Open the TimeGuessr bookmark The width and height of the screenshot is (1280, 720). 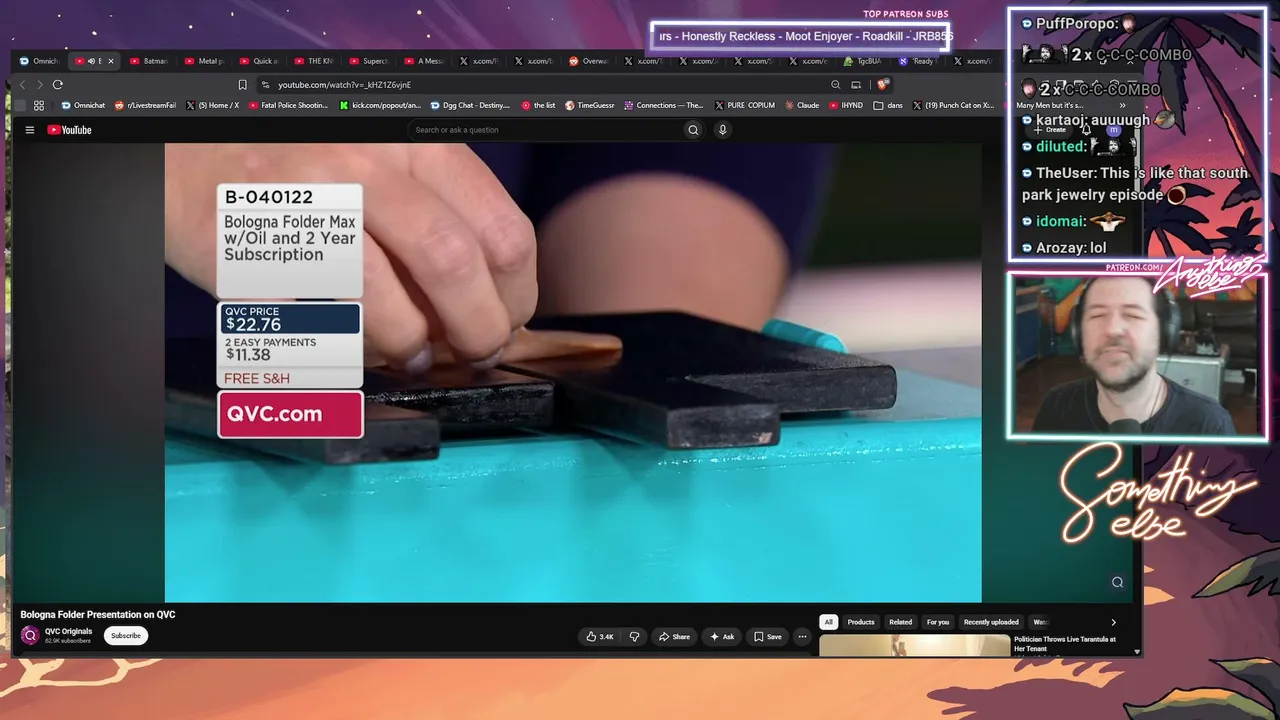[590, 105]
